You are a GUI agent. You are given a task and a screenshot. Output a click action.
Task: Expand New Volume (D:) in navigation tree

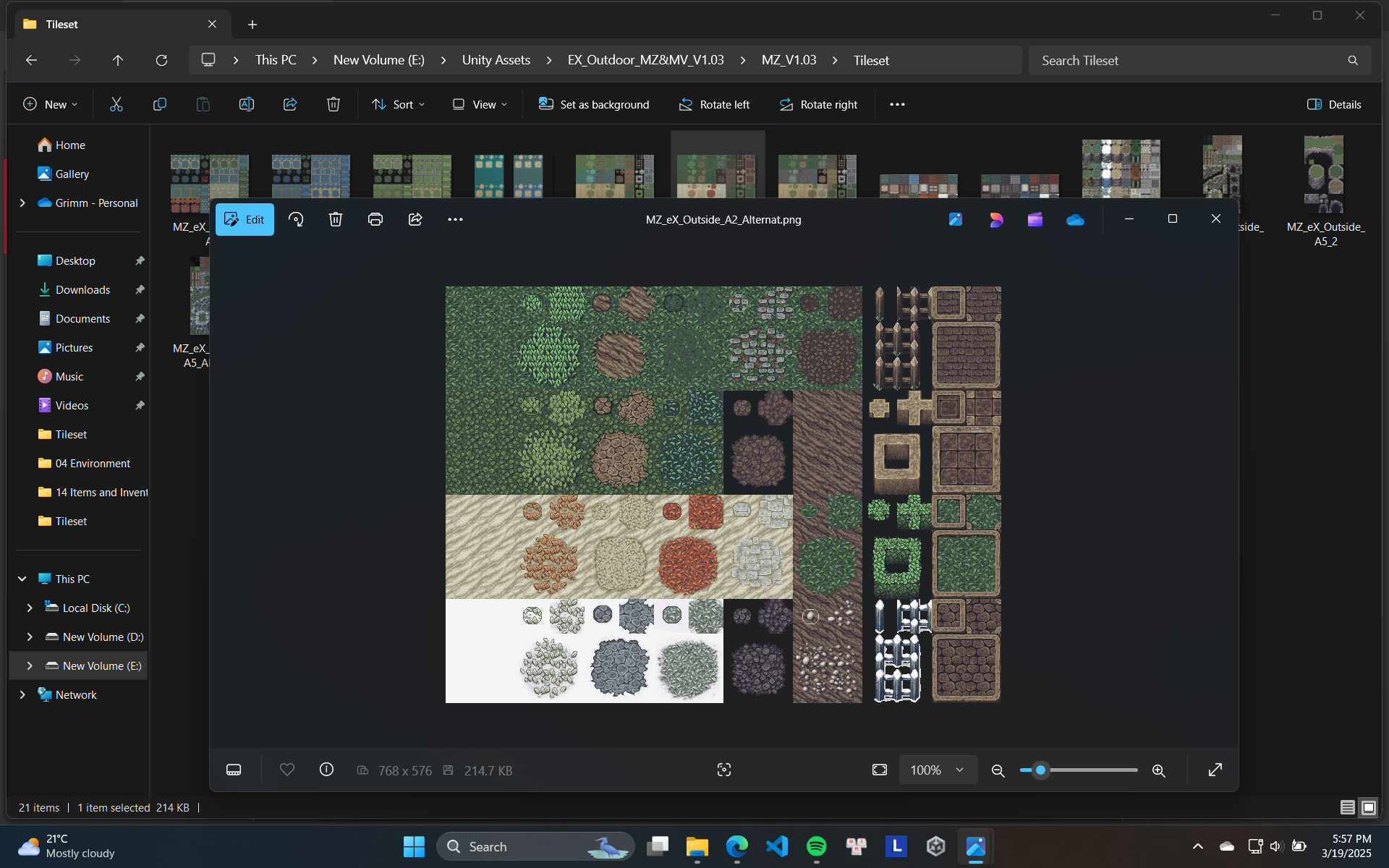(x=30, y=637)
